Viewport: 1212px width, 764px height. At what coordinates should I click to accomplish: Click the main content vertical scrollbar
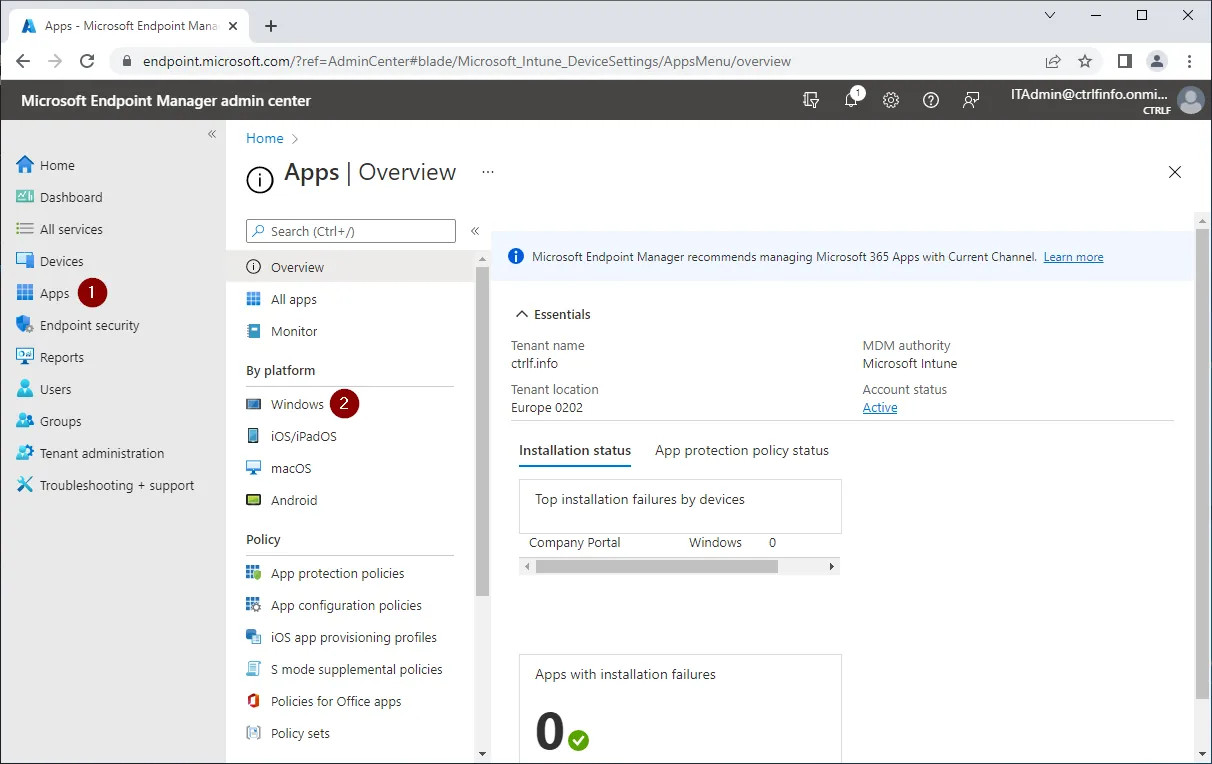coord(1202,463)
